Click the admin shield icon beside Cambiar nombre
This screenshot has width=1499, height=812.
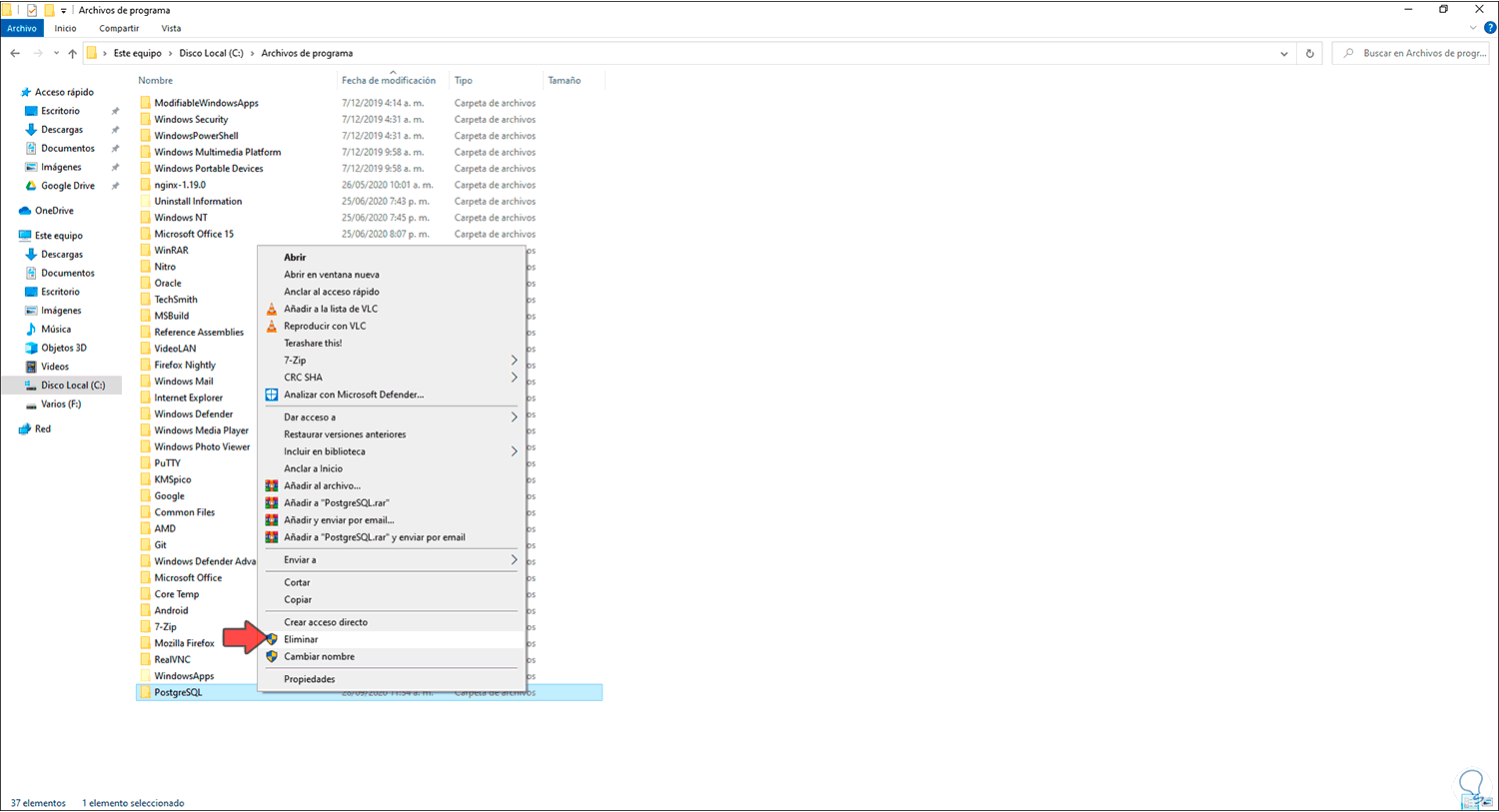point(271,656)
